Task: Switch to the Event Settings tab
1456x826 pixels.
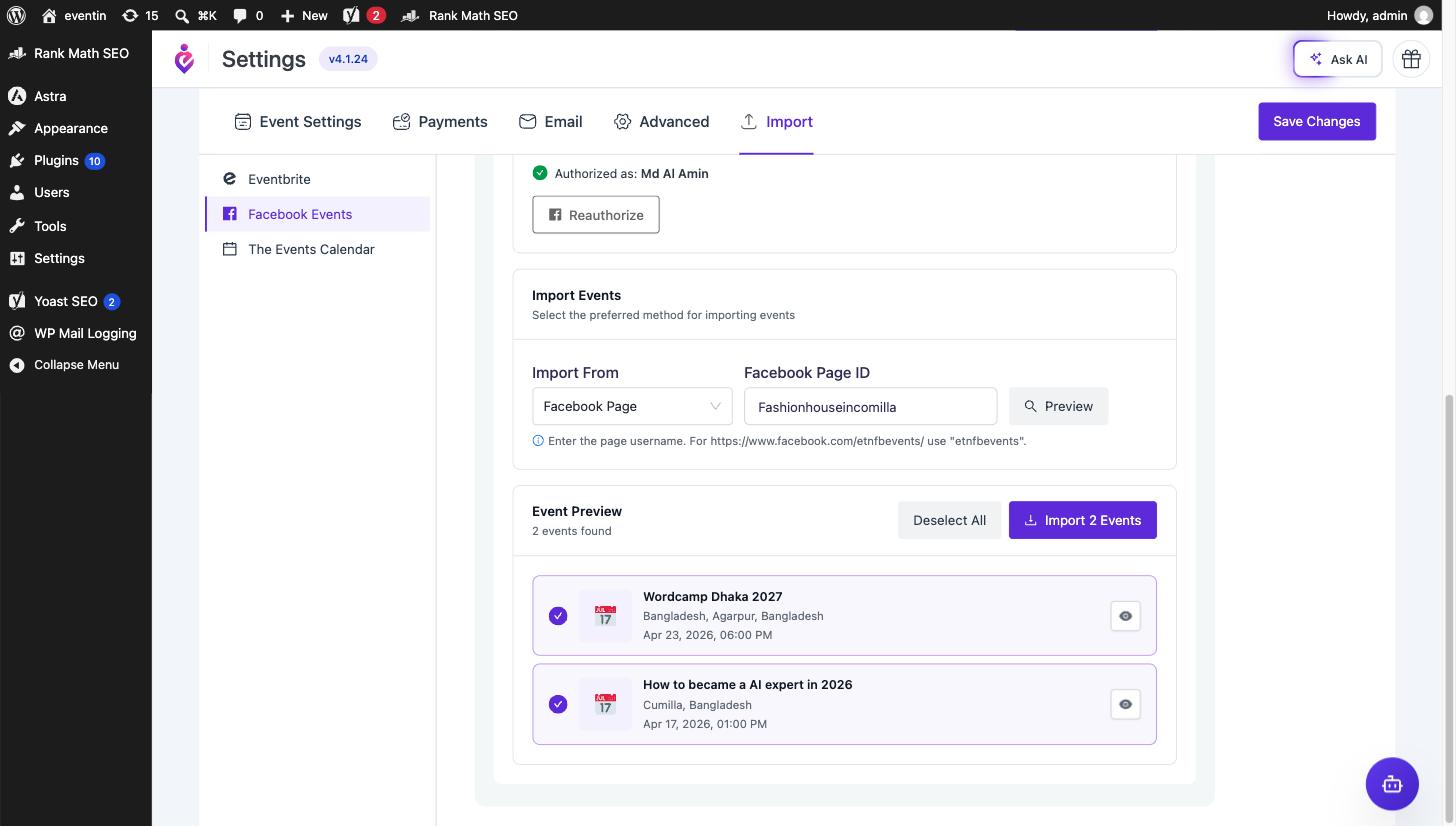Action: pos(298,121)
